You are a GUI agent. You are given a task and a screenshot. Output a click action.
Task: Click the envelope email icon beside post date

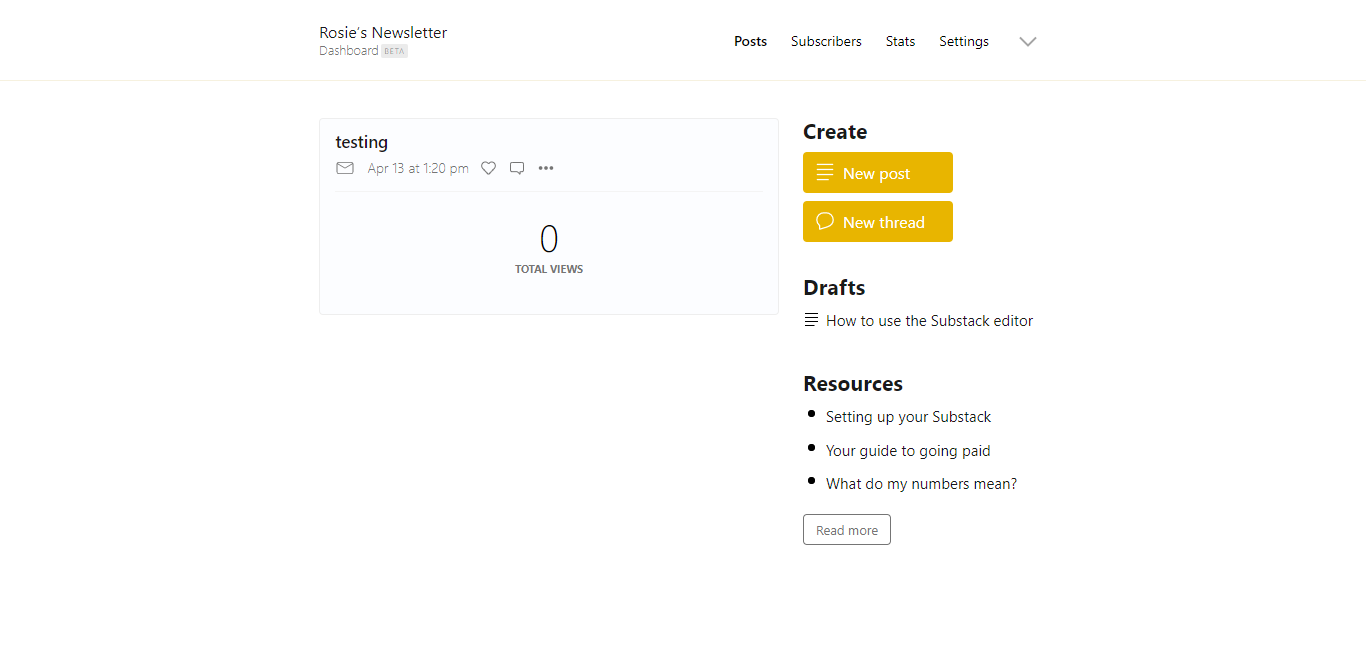[345, 168]
